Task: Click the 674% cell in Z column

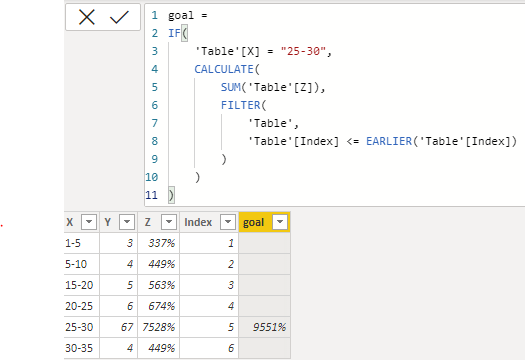Action: pyautogui.click(x=158, y=306)
